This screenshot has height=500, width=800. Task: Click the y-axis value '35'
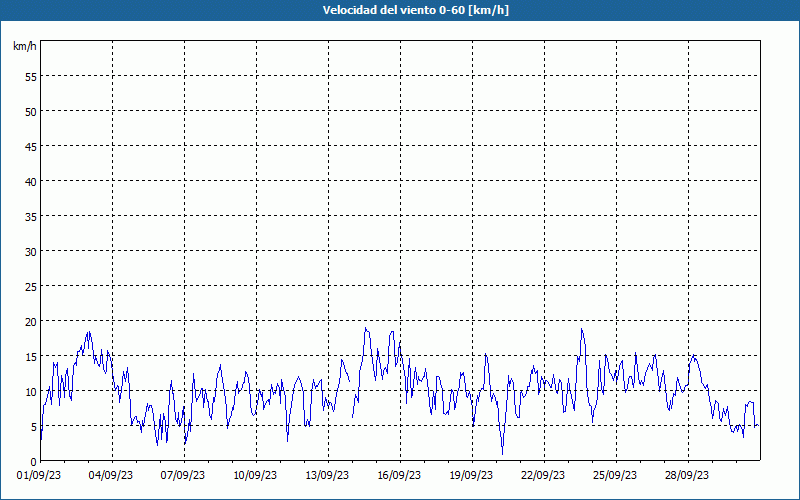pyautogui.click(x=31, y=216)
